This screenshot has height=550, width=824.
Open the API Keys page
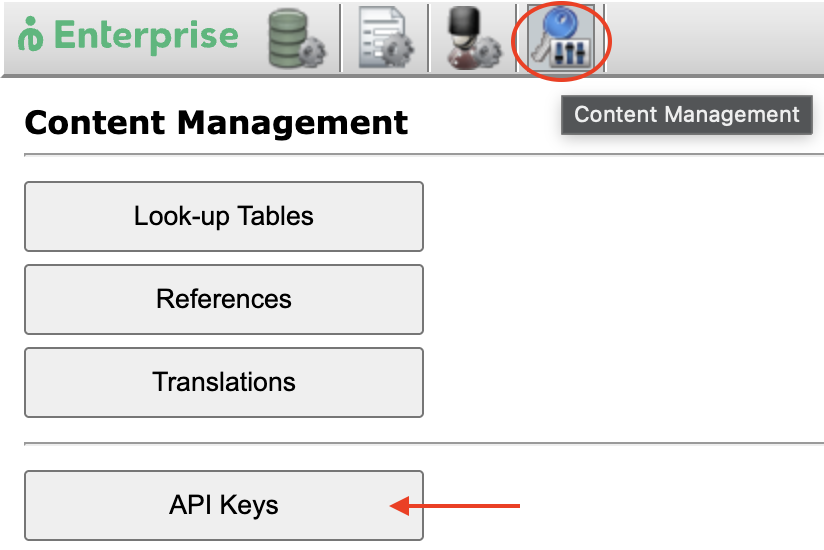[224, 505]
